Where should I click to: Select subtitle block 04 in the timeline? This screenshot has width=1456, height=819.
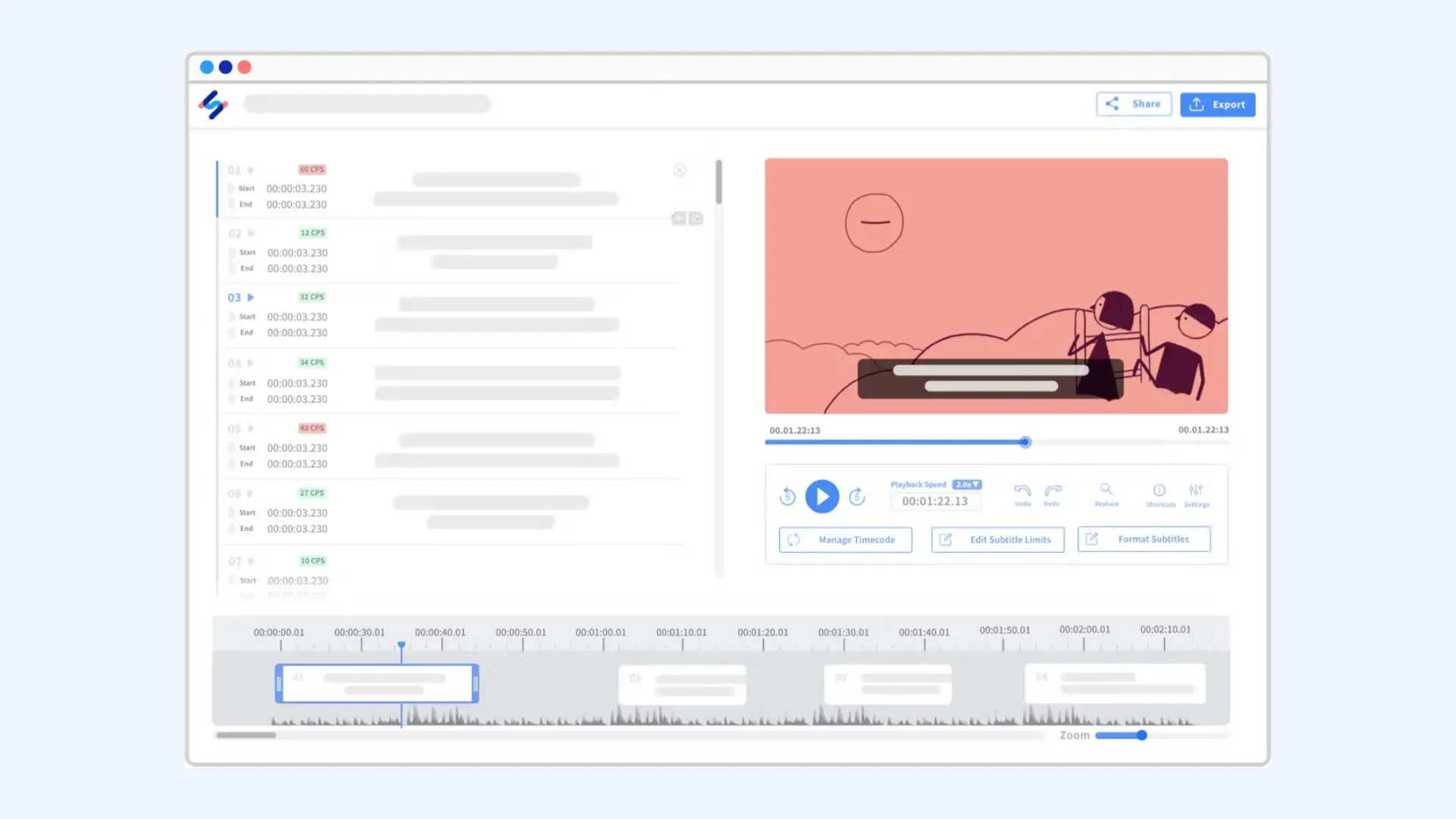pos(1115,683)
